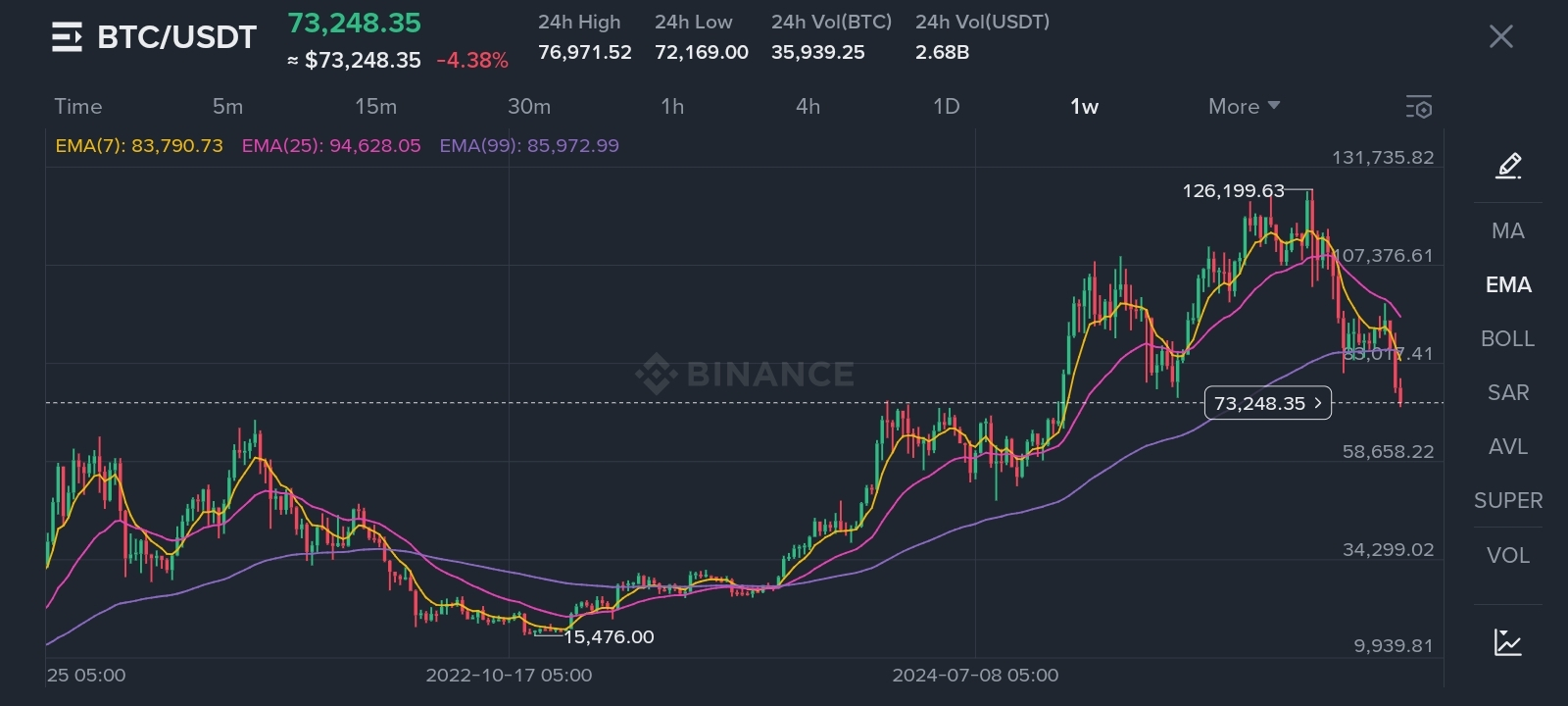The width and height of the screenshot is (1568, 706).
Task: Click the EMA(7) legend value label
Action: coord(139,146)
